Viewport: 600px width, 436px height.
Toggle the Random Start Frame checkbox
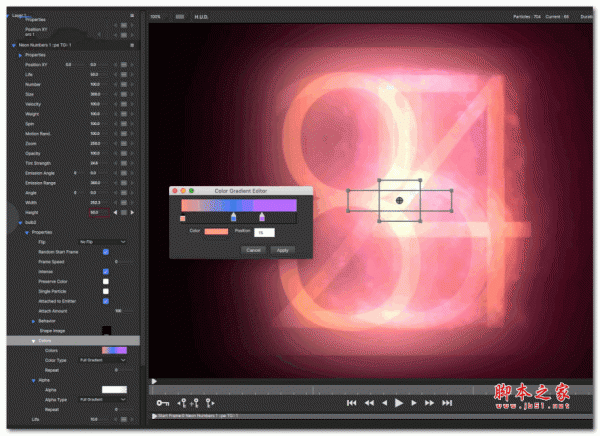[x=106, y=252]
